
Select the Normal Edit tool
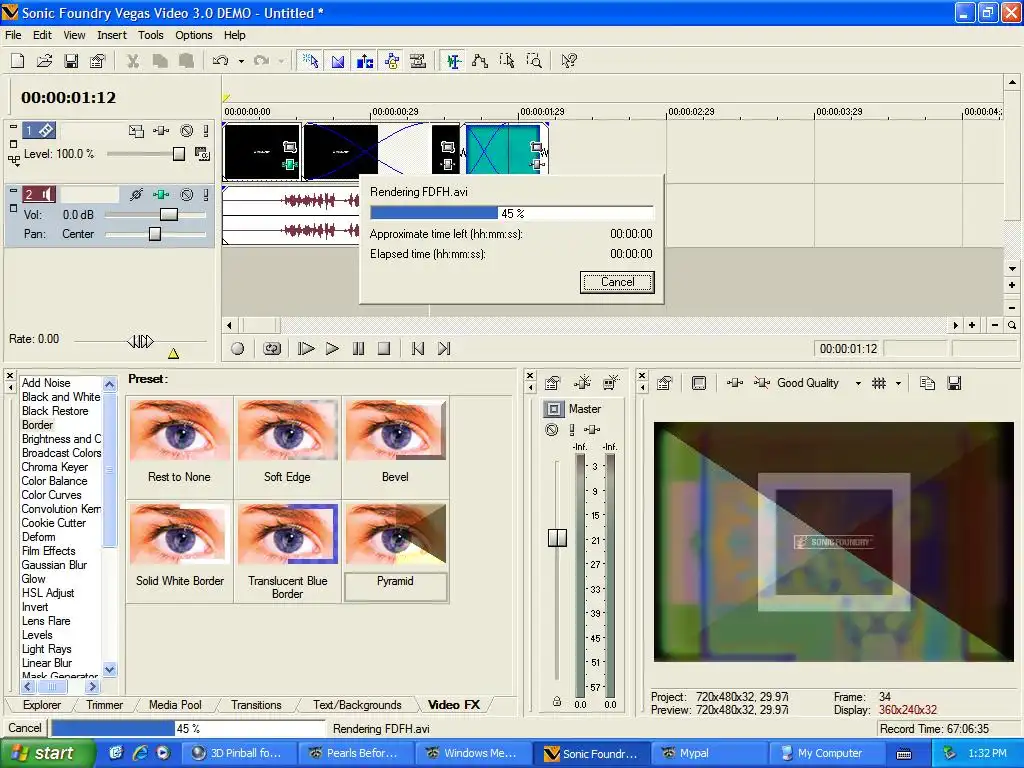[x=453, y=61]
